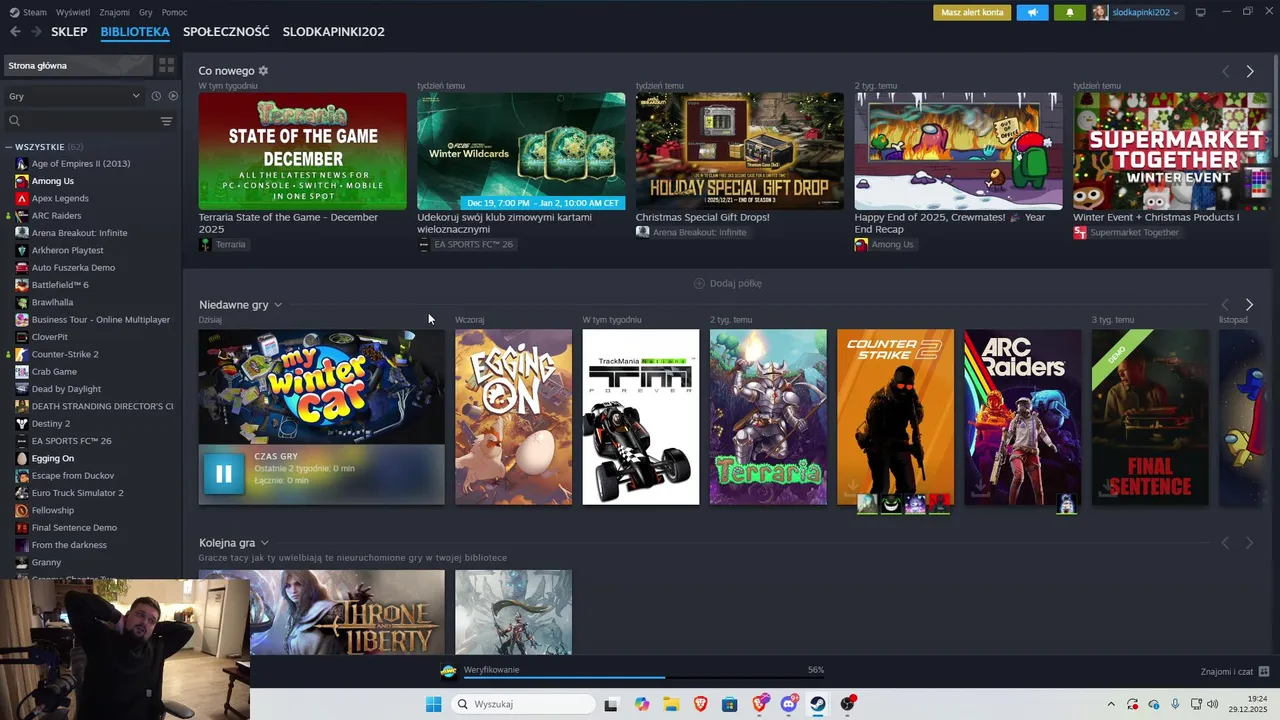
Task: Open Big Picture mode monitor icon
Action: coord(1201,12)
